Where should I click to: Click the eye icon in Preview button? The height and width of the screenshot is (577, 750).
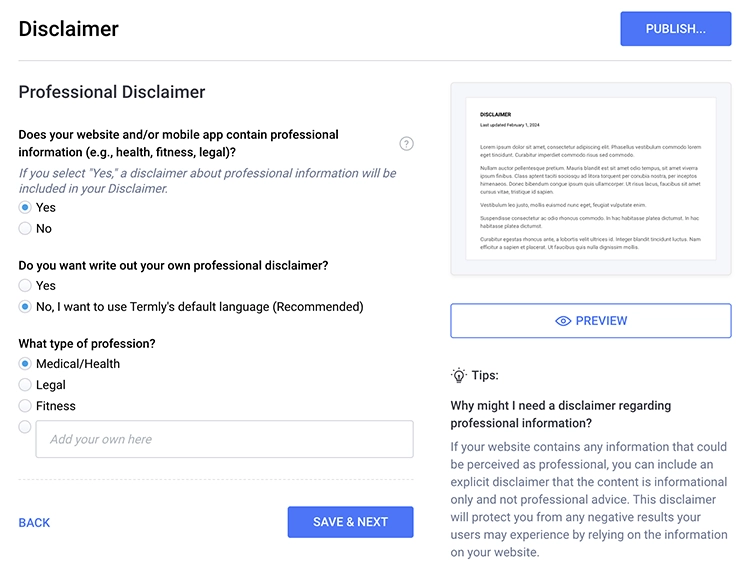pos(563,321)
